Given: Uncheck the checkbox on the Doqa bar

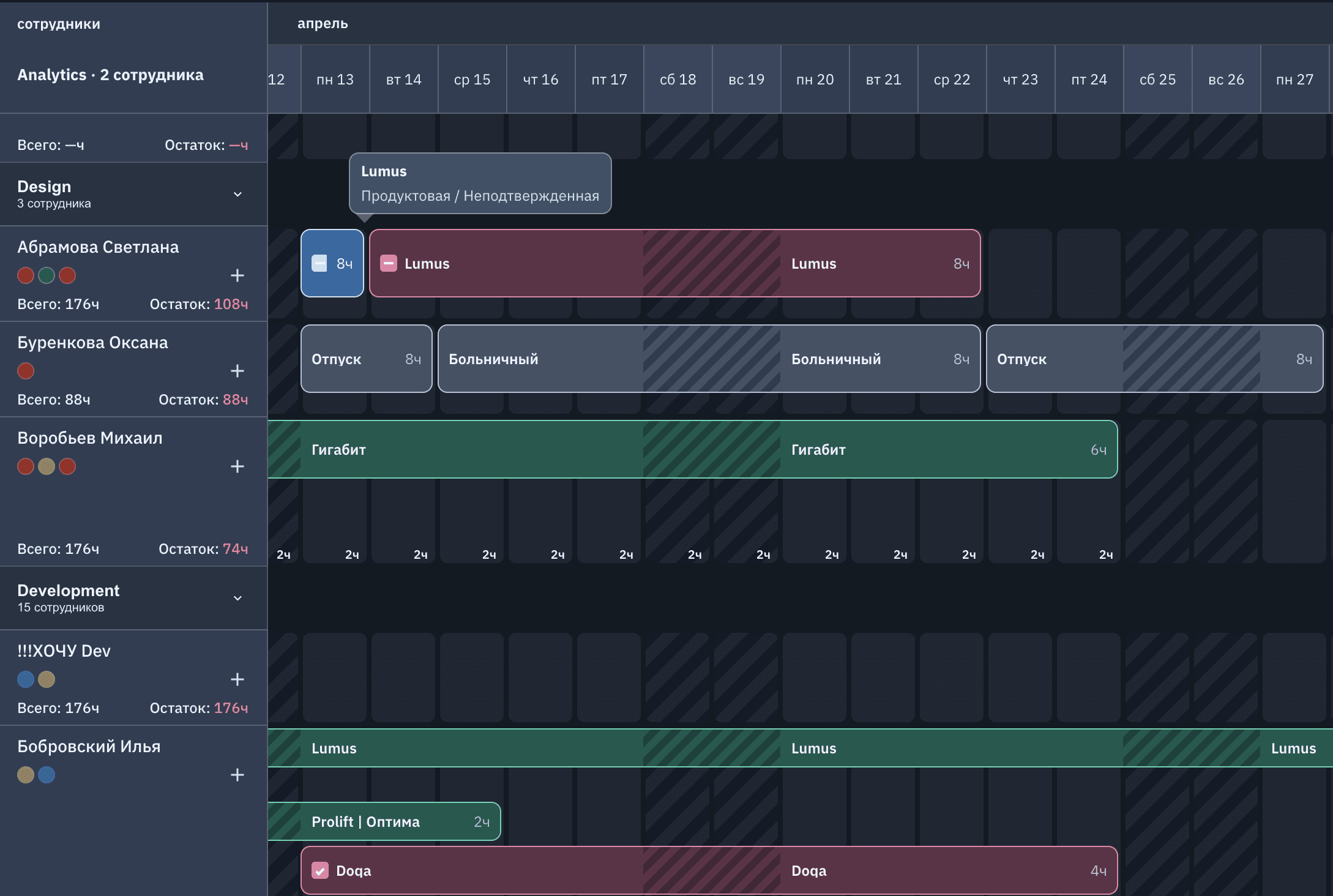Looking at the screenshot, I should (320, 870).
